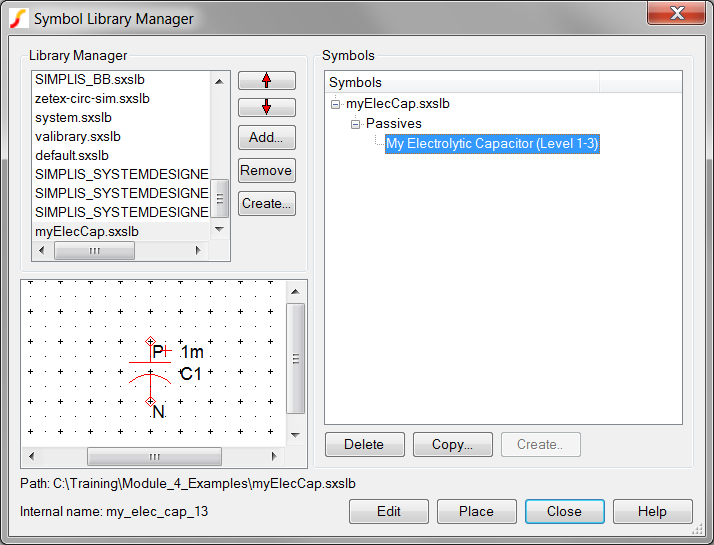
Task: Click Create... in Library Manager
Action: [267, 203]
